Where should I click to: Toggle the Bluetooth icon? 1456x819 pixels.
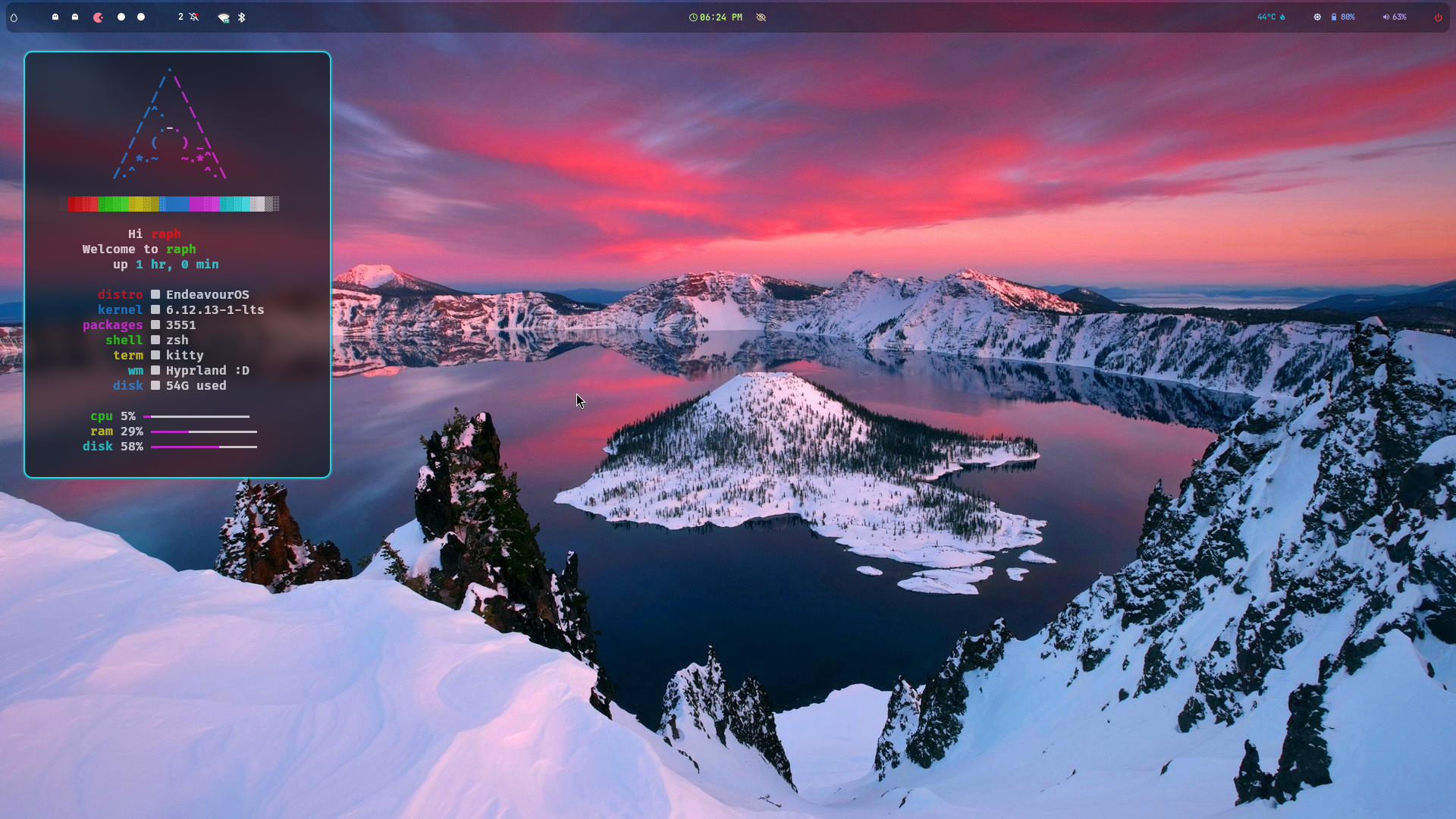(x=242, y=17)
